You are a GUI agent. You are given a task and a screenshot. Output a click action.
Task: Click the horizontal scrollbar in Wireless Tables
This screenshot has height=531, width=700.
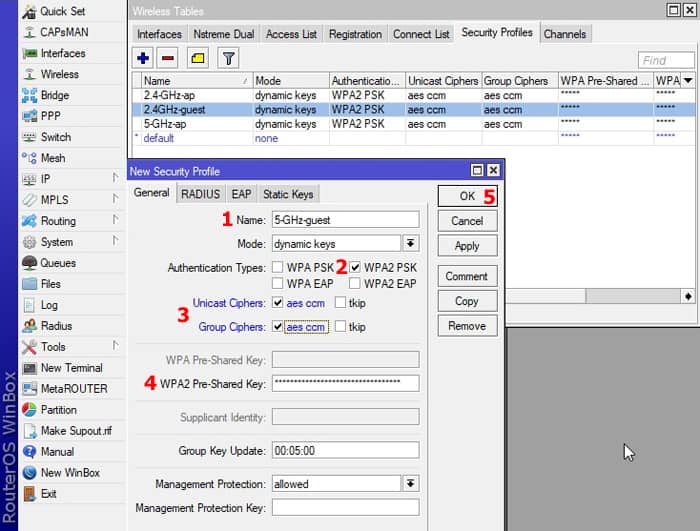pyautogui.click(x=633, y=296)
